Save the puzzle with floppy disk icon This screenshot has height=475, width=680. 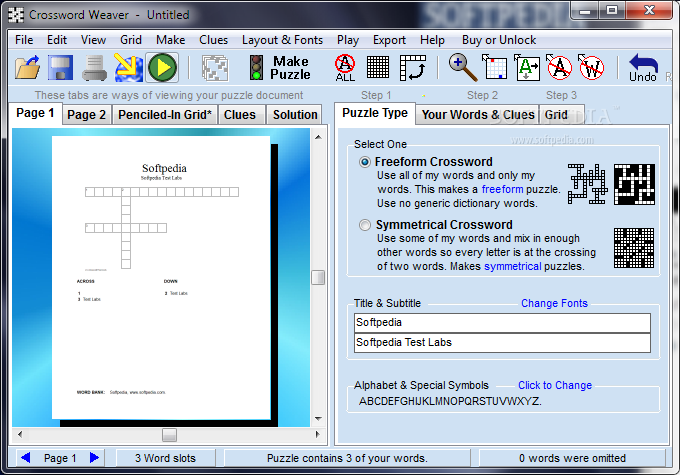point(60,67)
